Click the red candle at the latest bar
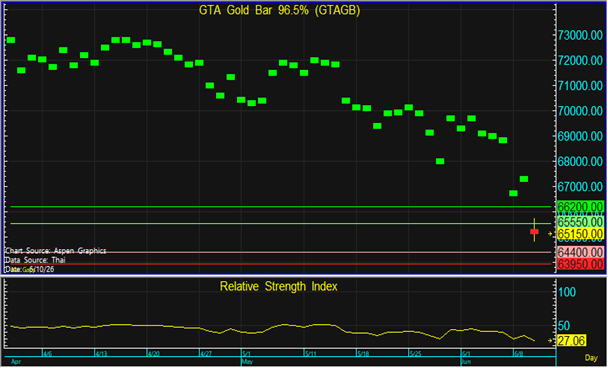The image size is (608, 368). coord(534,232)
